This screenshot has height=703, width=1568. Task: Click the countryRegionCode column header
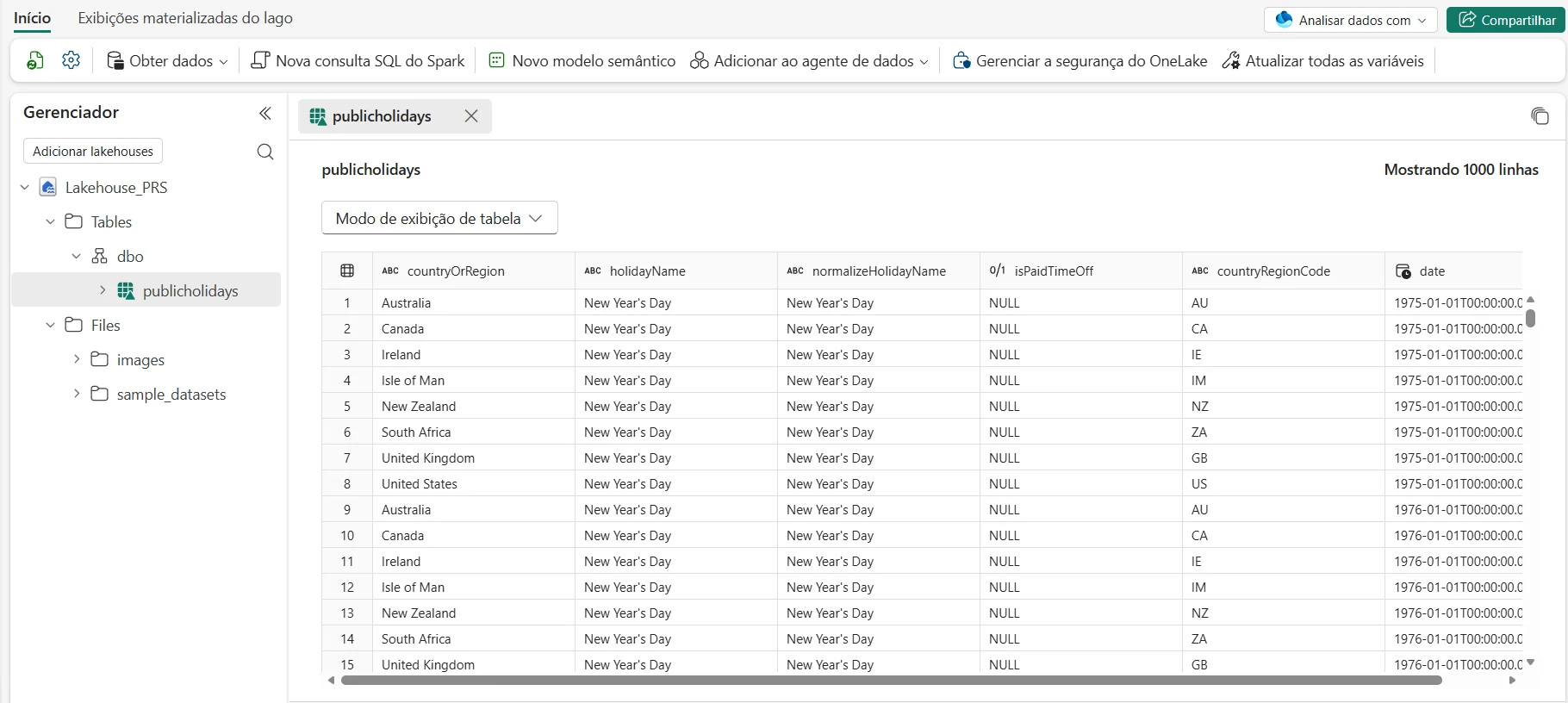[x=1283, y=271]
